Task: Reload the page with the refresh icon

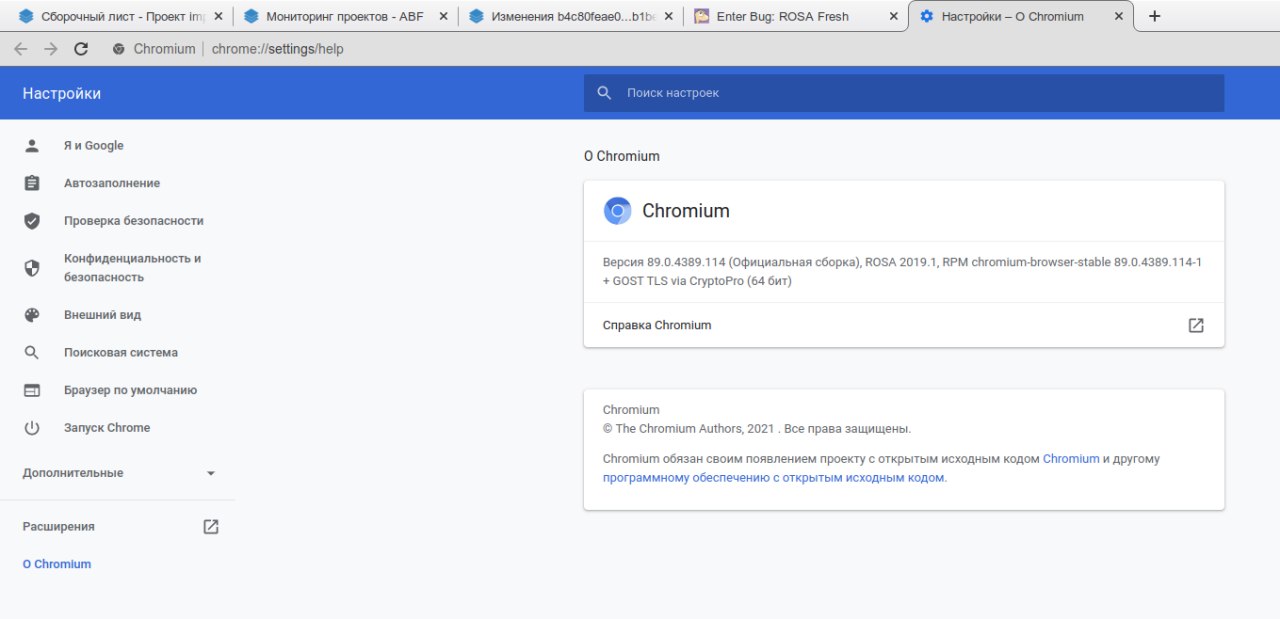Action: 81,49
